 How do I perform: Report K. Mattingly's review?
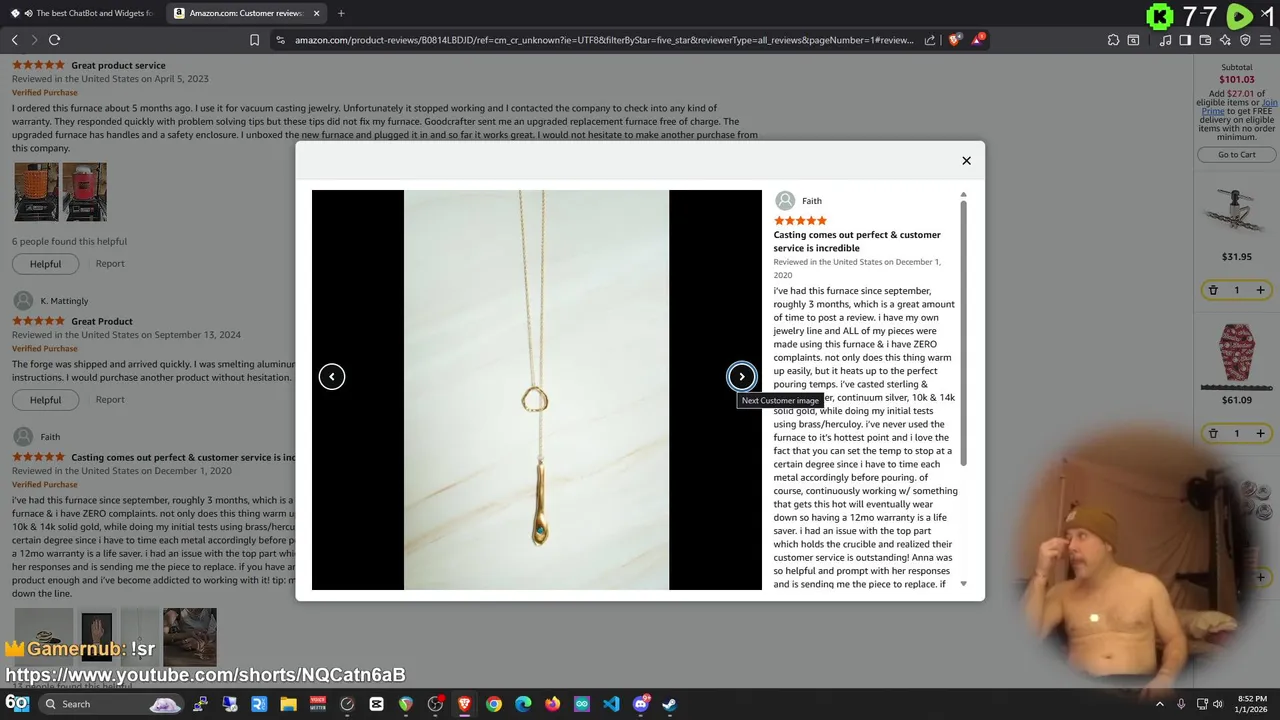click(110, 400)
